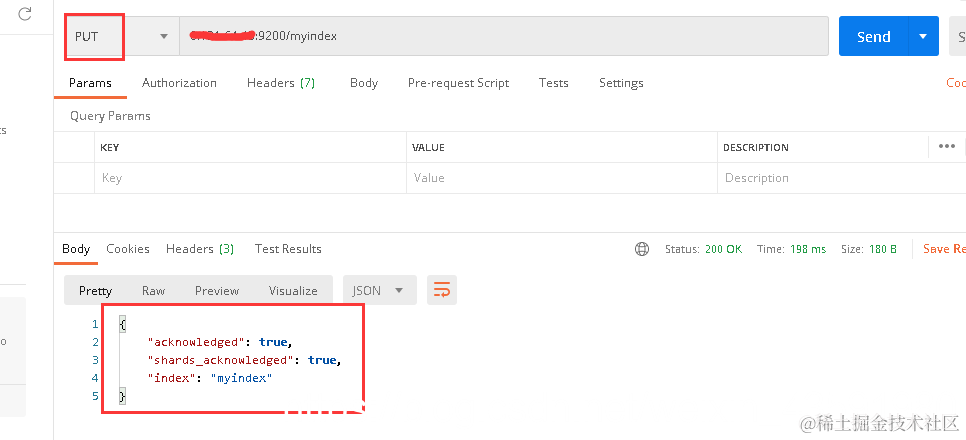The height and width of the screenshot is (440, 966).
Task: Click the Size 180 B text
Action: point(869,249)
